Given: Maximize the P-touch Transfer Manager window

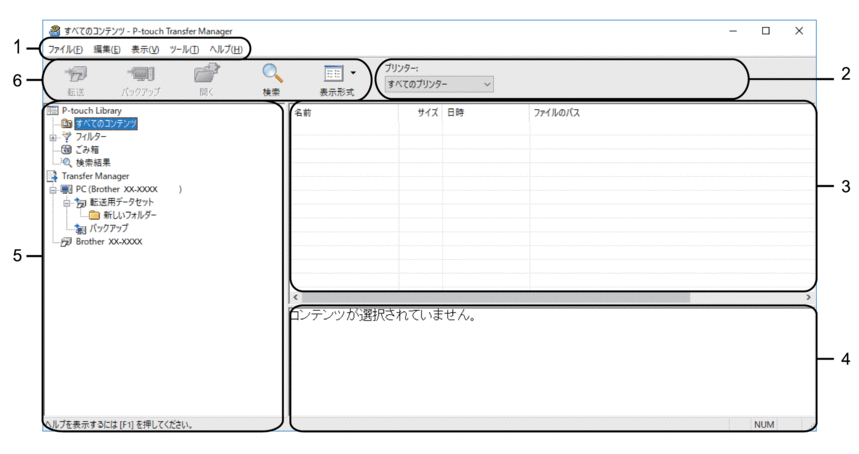Looking at the screenshot, I should [x=766, y=31].
